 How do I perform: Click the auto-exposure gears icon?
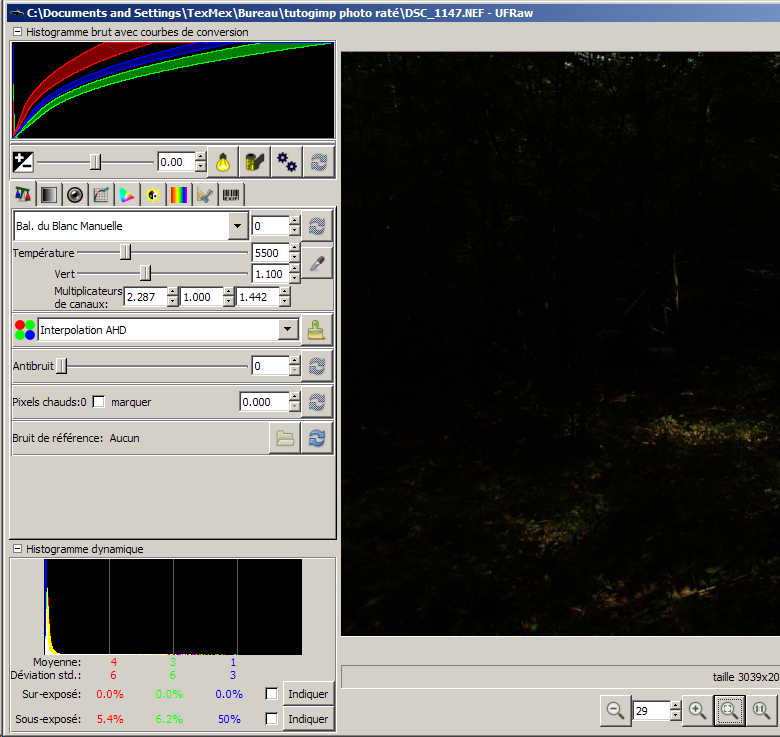tap(287, 162)
